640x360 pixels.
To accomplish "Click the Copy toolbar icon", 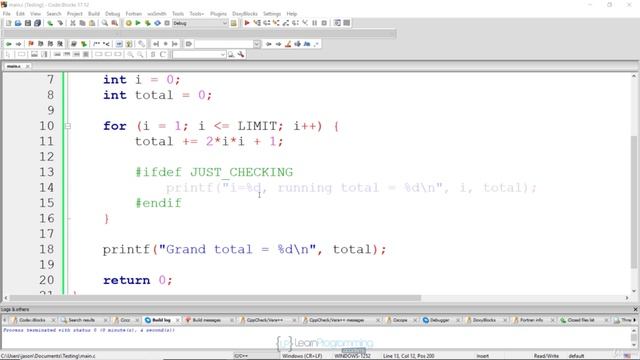I will click(82, 23).
